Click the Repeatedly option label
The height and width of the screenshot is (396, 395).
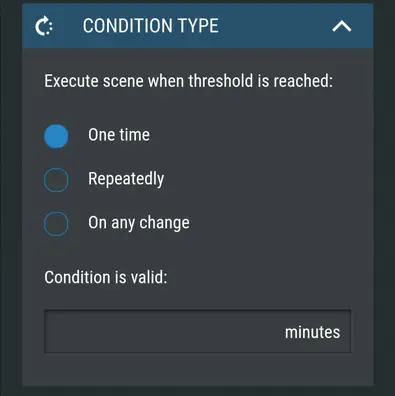[126, 179]
